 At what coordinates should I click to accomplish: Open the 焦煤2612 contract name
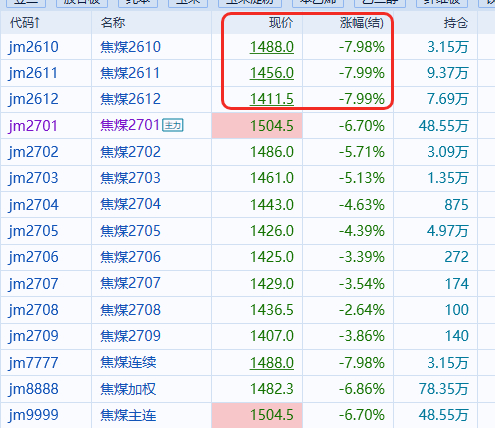pyautogui.click(x=130, y=99)
